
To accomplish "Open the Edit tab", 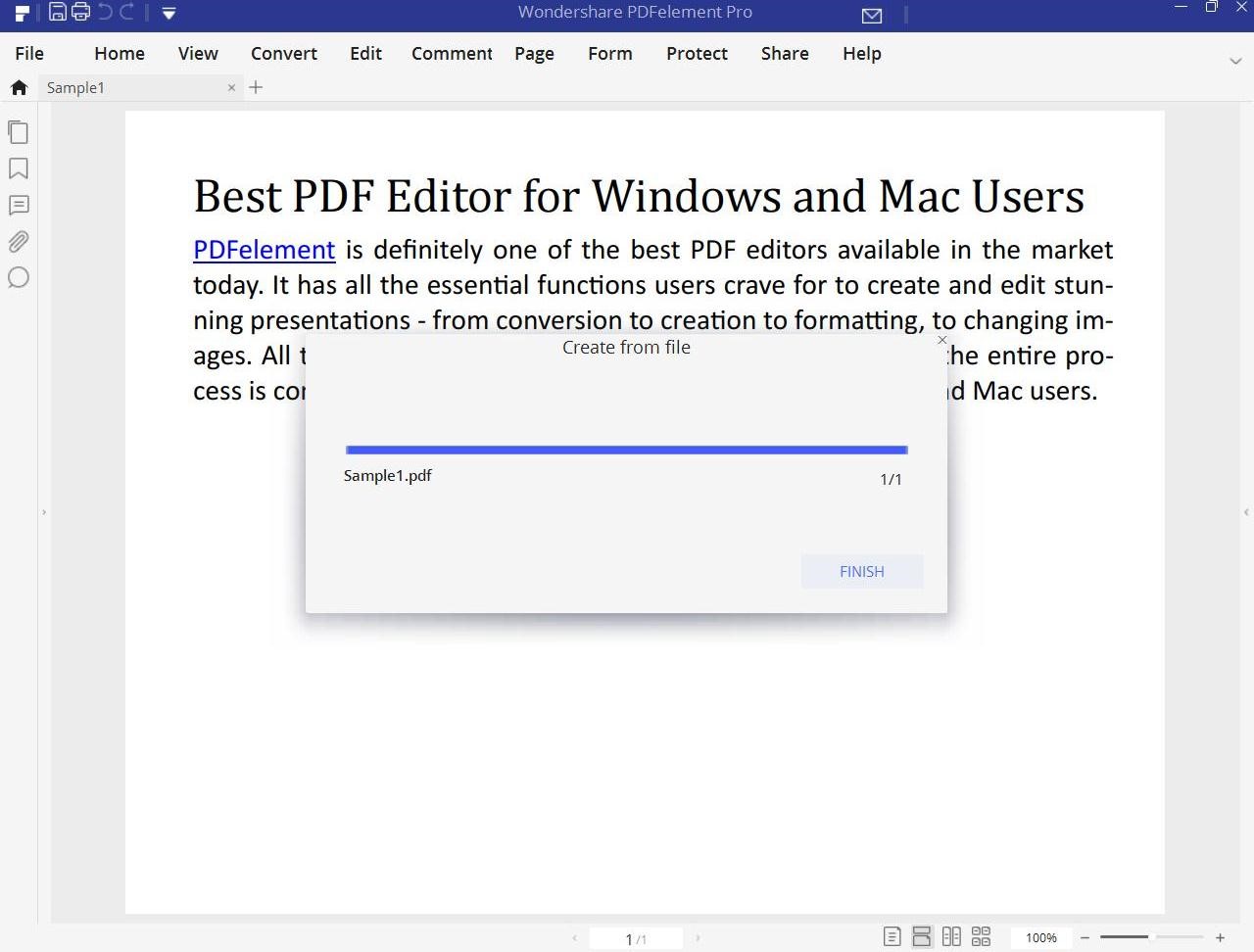I will pyautogui.click(x=365, y=54).
